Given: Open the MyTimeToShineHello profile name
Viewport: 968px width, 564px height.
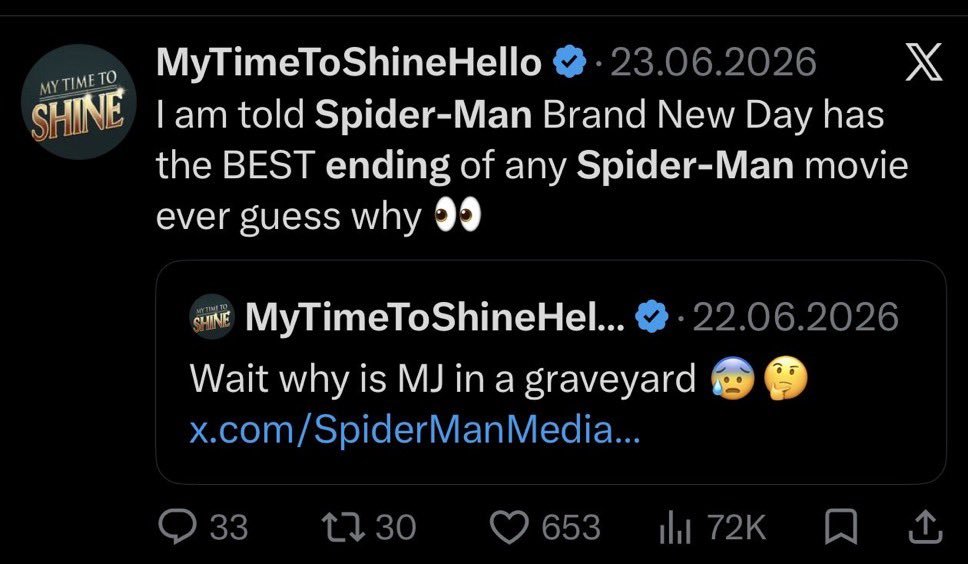Looking at the screenshot, I should [x=349, y=63].
